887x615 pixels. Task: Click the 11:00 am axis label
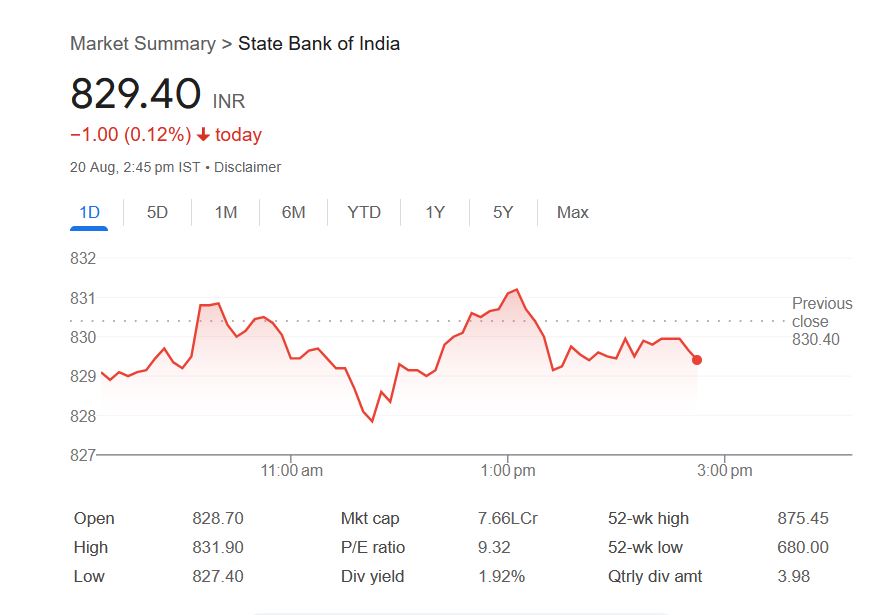(292, 470)
